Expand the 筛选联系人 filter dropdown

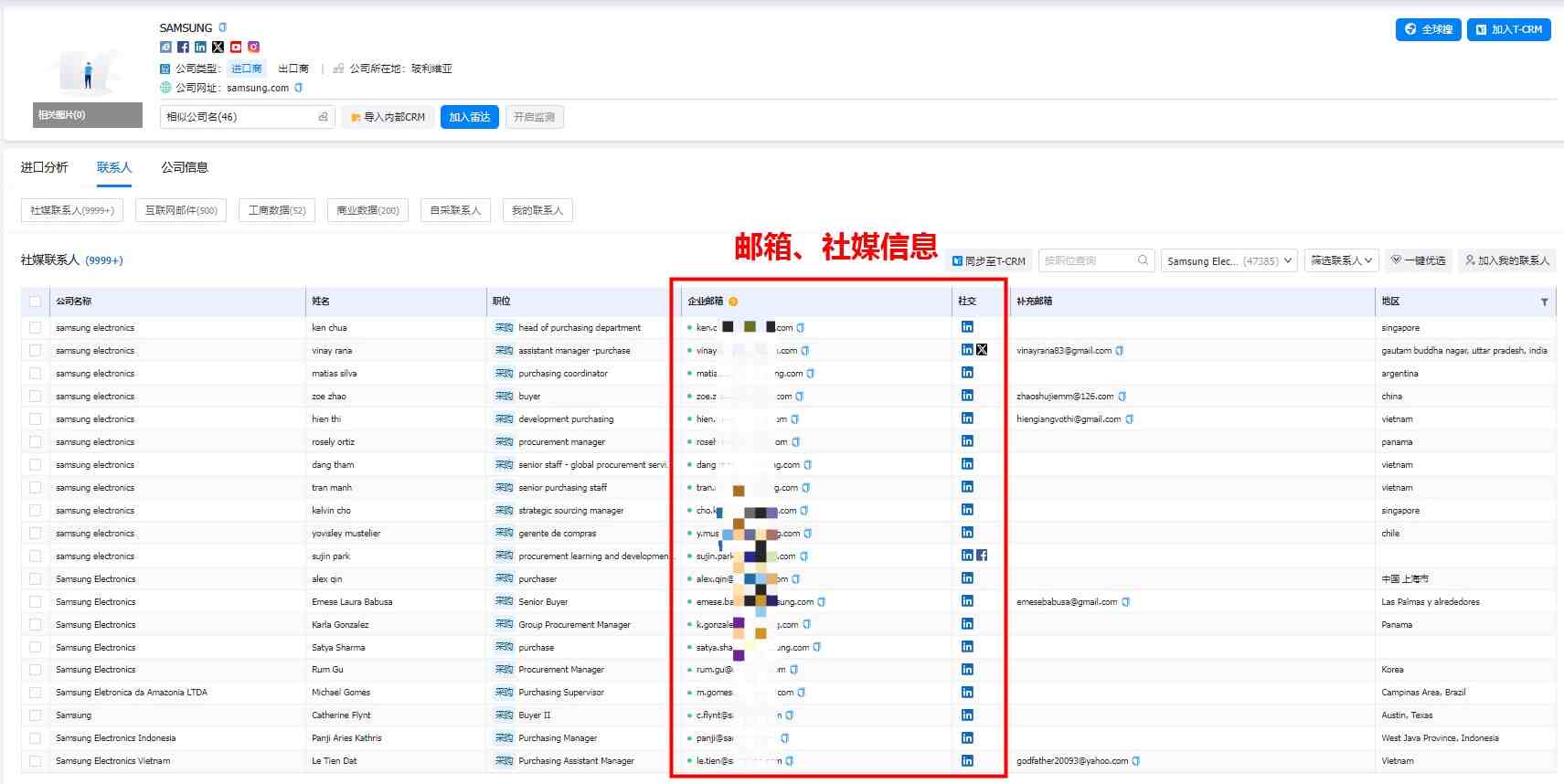1341,260
